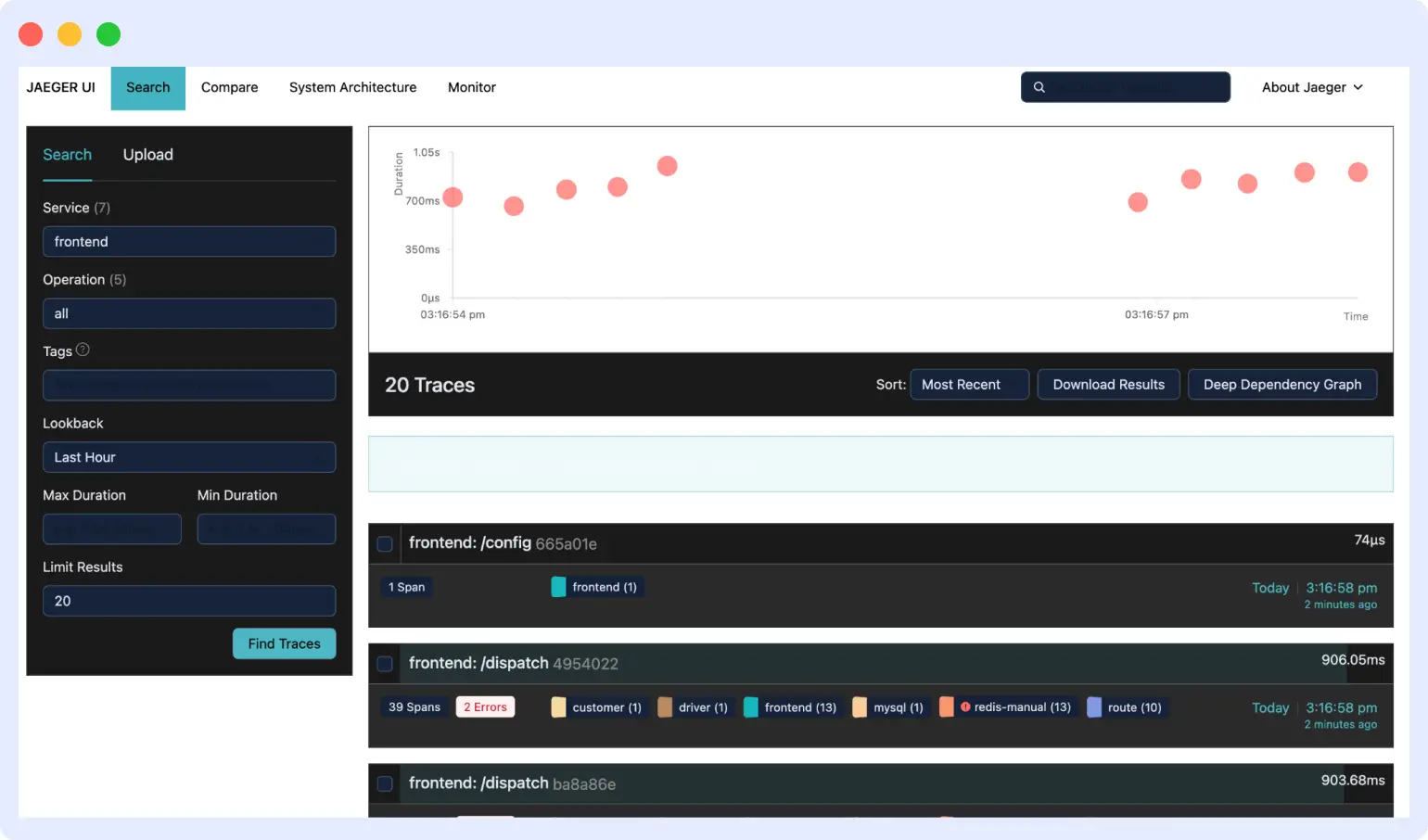1428x840 pixels.
Task: Click the 906.05ms duration value
Action: pyautogui.click(x=1353, y=660)
